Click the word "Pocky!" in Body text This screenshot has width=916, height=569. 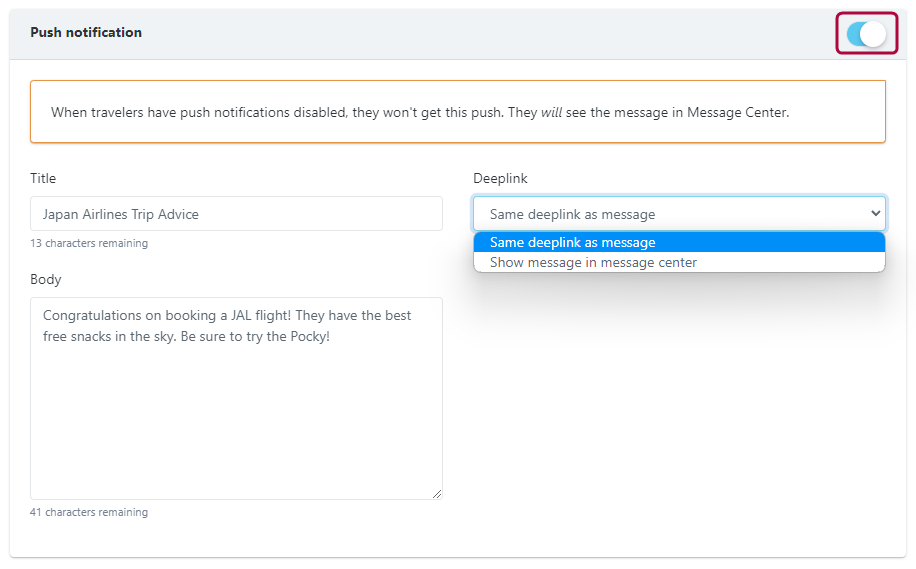[x=309, y=336]
